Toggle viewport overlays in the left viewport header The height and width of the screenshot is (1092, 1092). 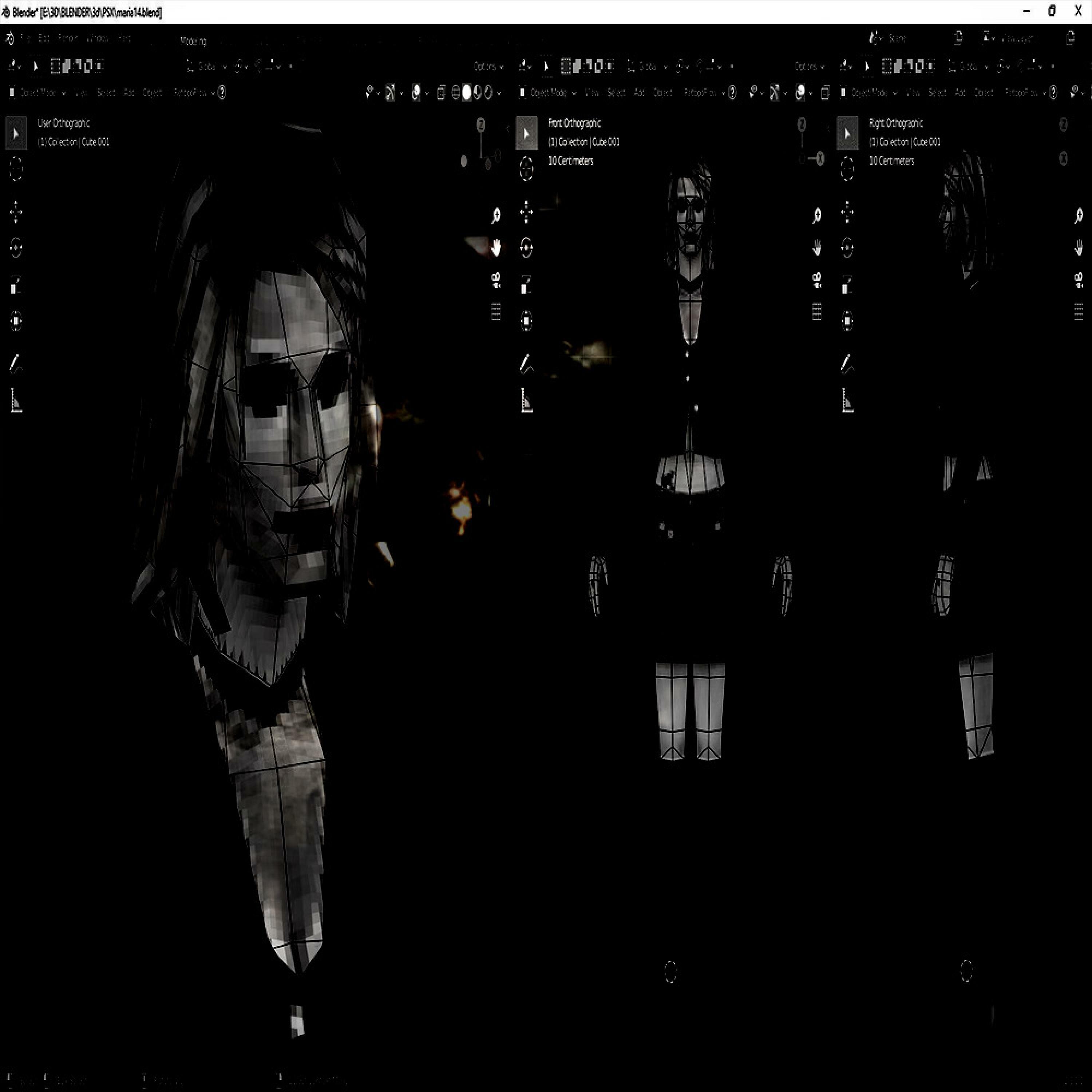(x=416, y=93)
